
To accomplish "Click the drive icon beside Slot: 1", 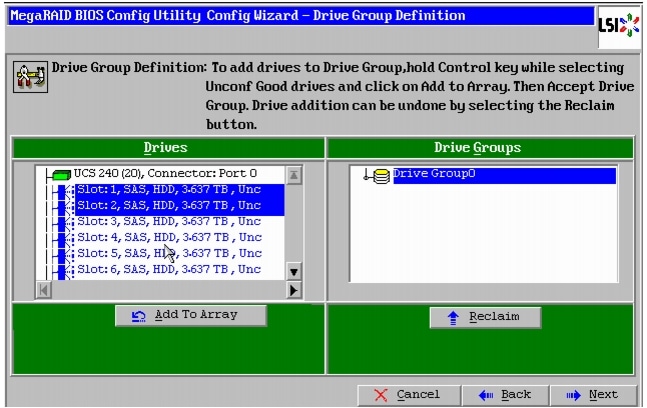I will (x=65, y=191).
